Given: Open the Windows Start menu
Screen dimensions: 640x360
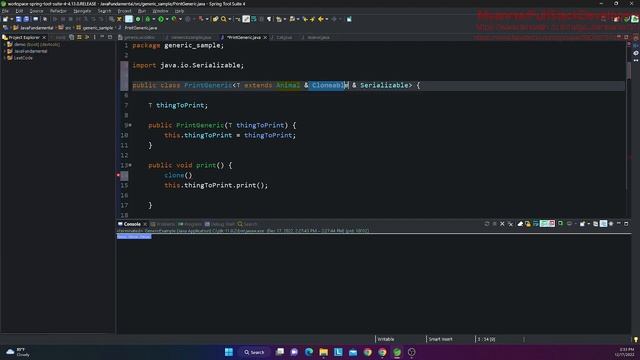Looking at the screenshot, I should (229, 352).
